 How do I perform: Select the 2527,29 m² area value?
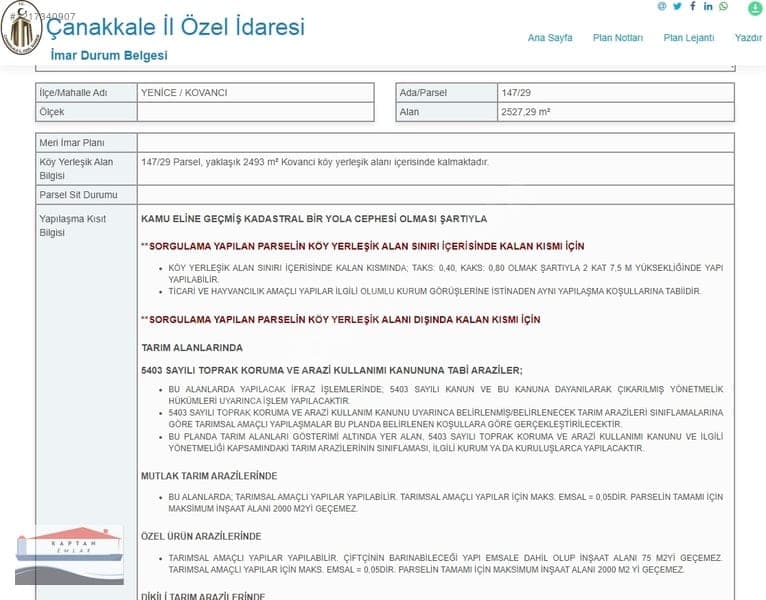click(526, 112)
